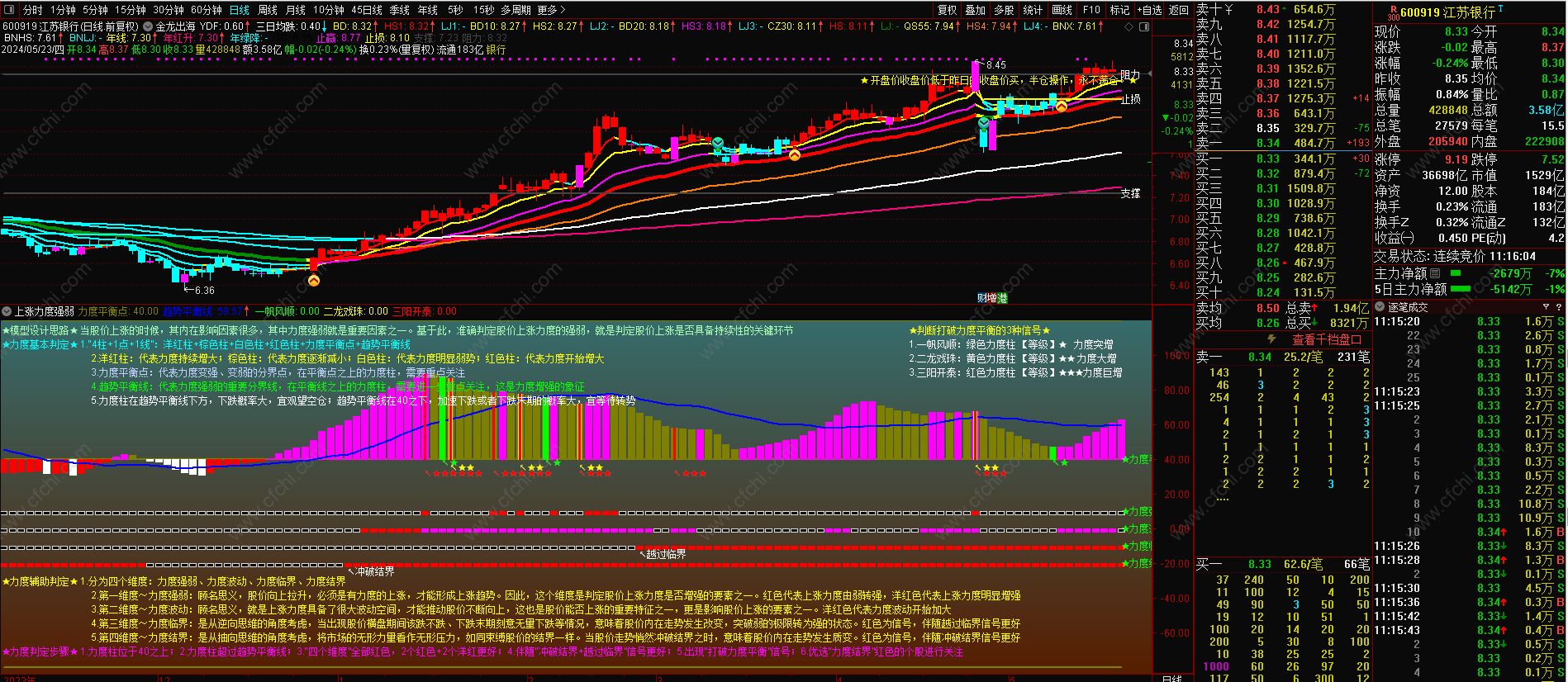The height and width of the screenshot is (682, 1568).
Task: Open the 主力净额 detail list icon
Action: [x=1435, y=273]
